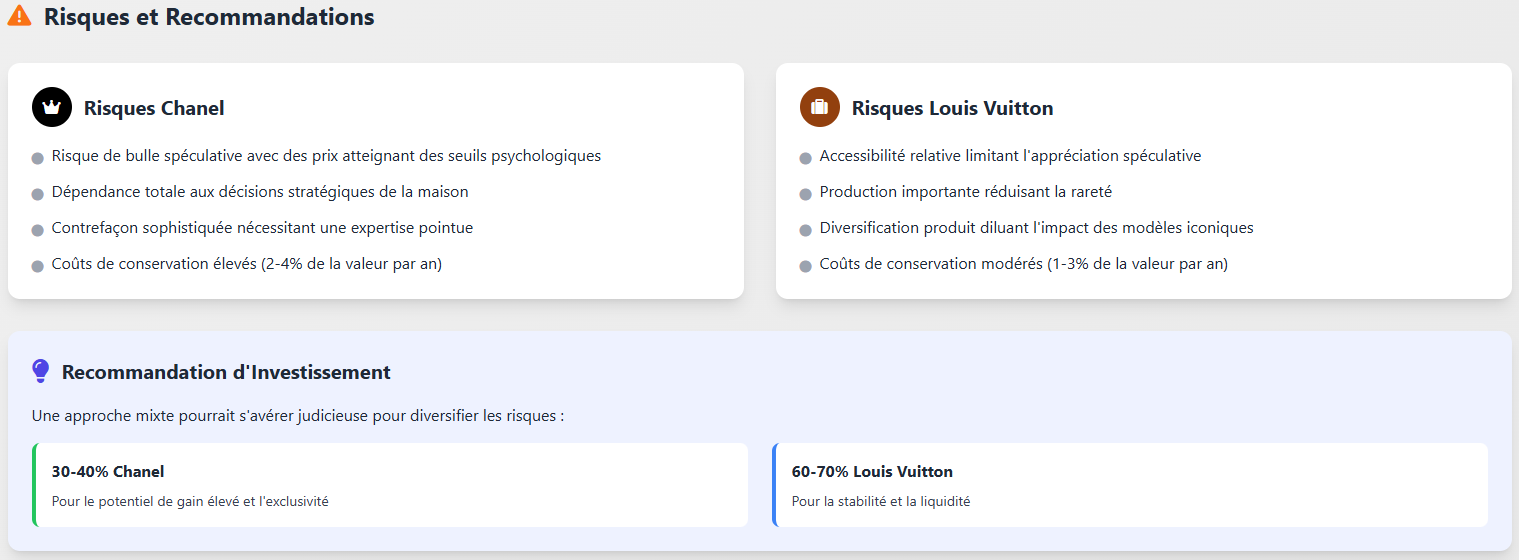
Task: Click Chanel conservation costs 2-4% line
Action: [247, 264]
